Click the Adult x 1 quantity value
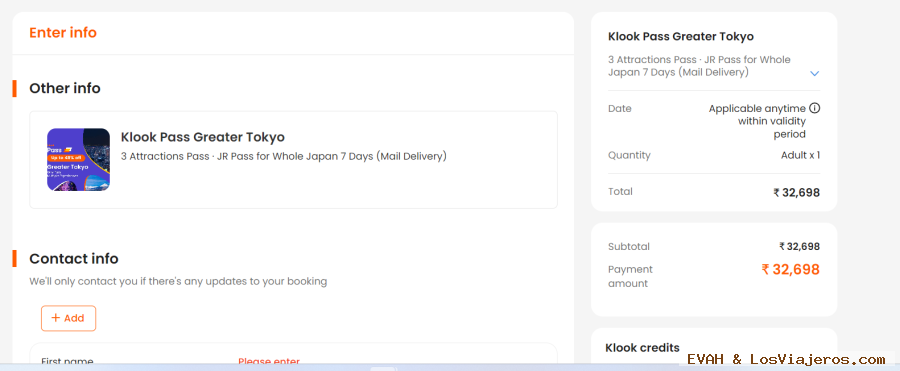 (x=800, y=155)
